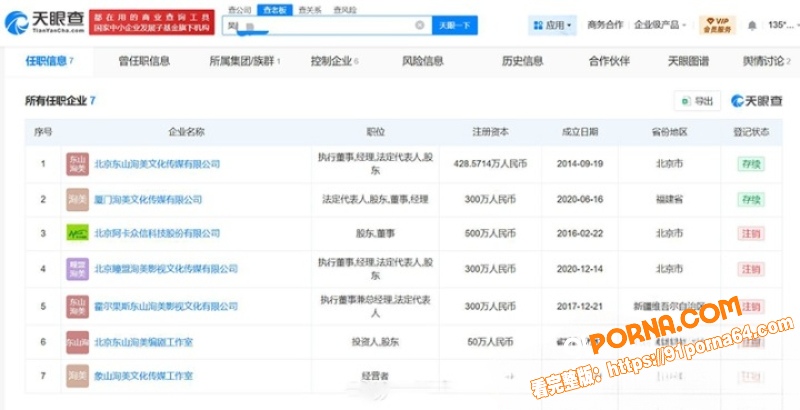The height and width of the screenshot is (410, 800).
Task: Click green logo of 北京阿卡众信科技股份有限公司
Action: [78, 234]
